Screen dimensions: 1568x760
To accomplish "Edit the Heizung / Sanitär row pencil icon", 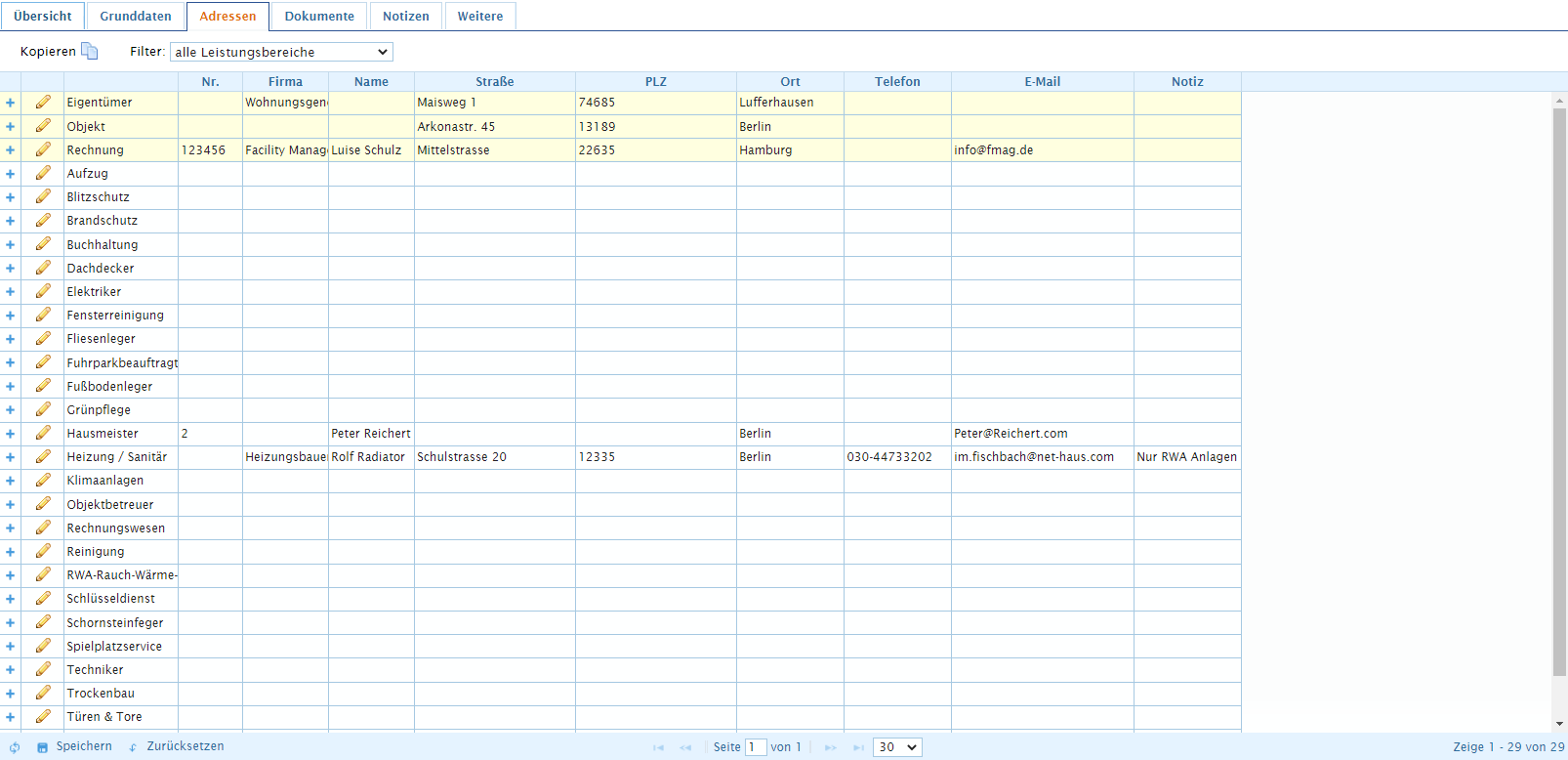I will 43,456.
